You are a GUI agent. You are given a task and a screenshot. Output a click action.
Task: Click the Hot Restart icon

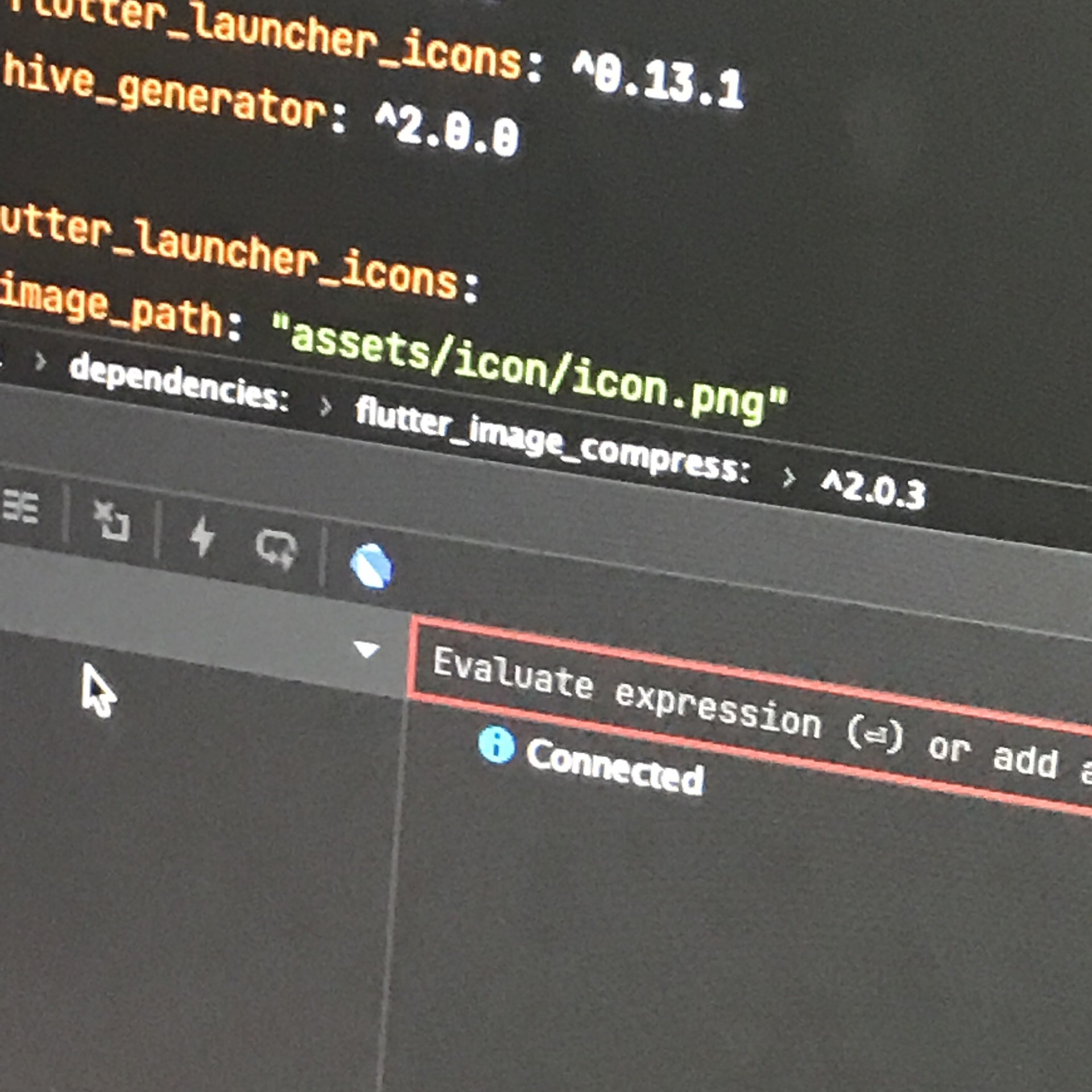pyautogui.click(x=276, y=548)
